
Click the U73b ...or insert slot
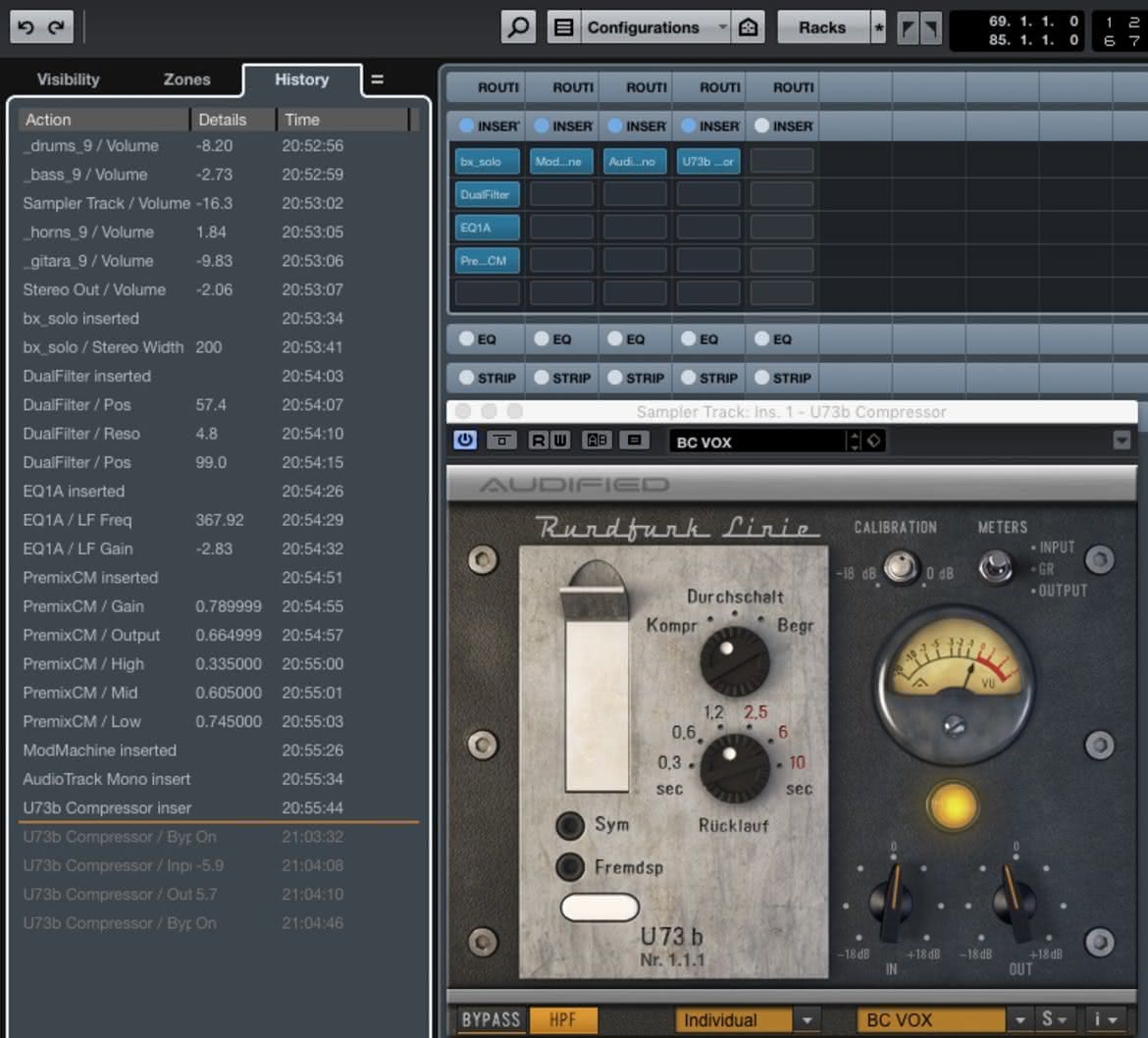point(708,161)
